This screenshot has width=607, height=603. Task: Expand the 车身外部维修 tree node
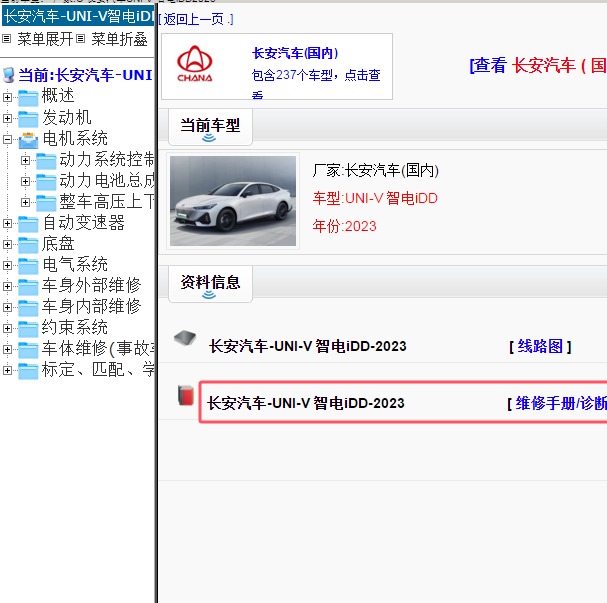point(7,286)
